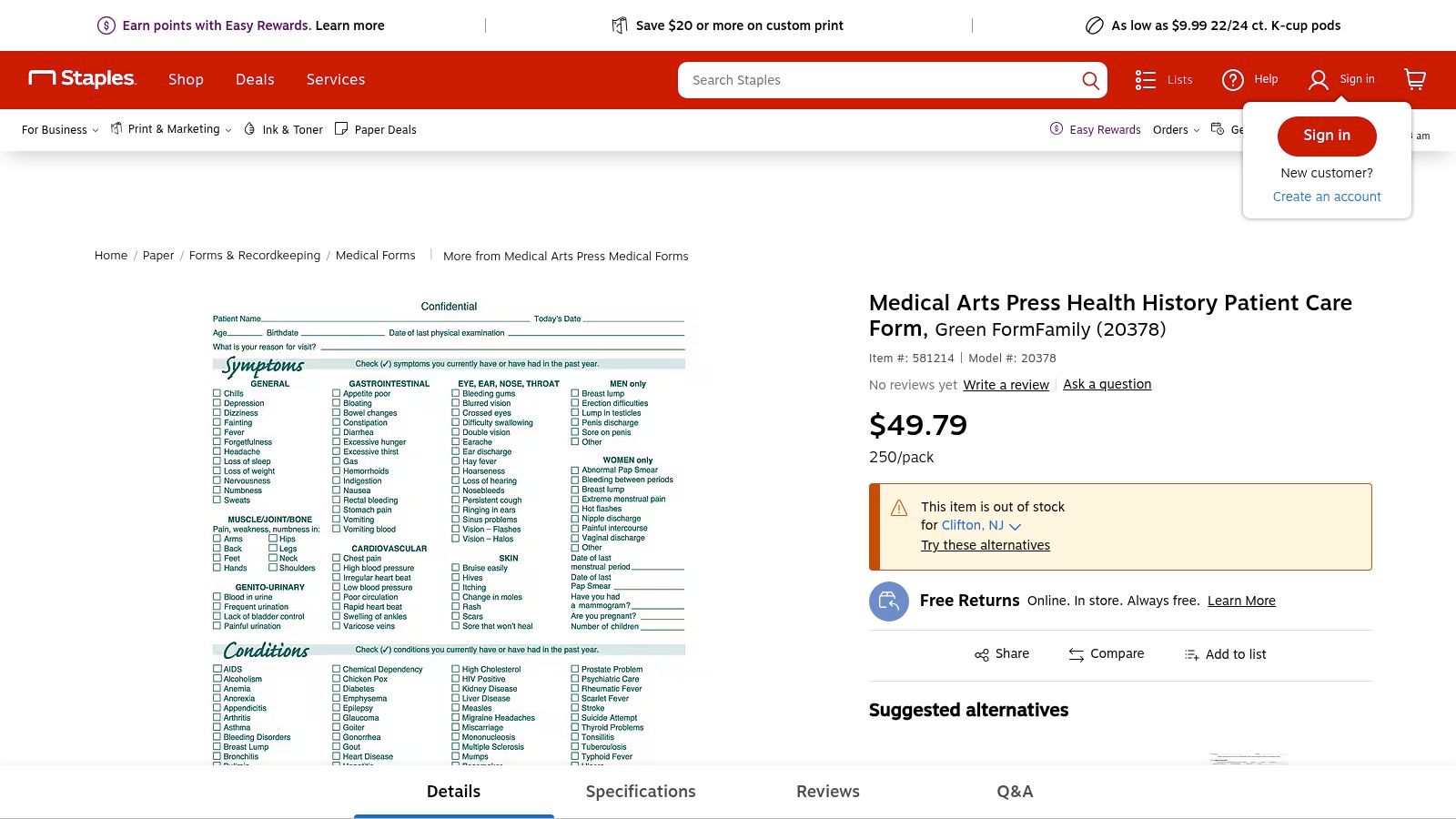Switch to the Reviews tab

coord(828,792)
